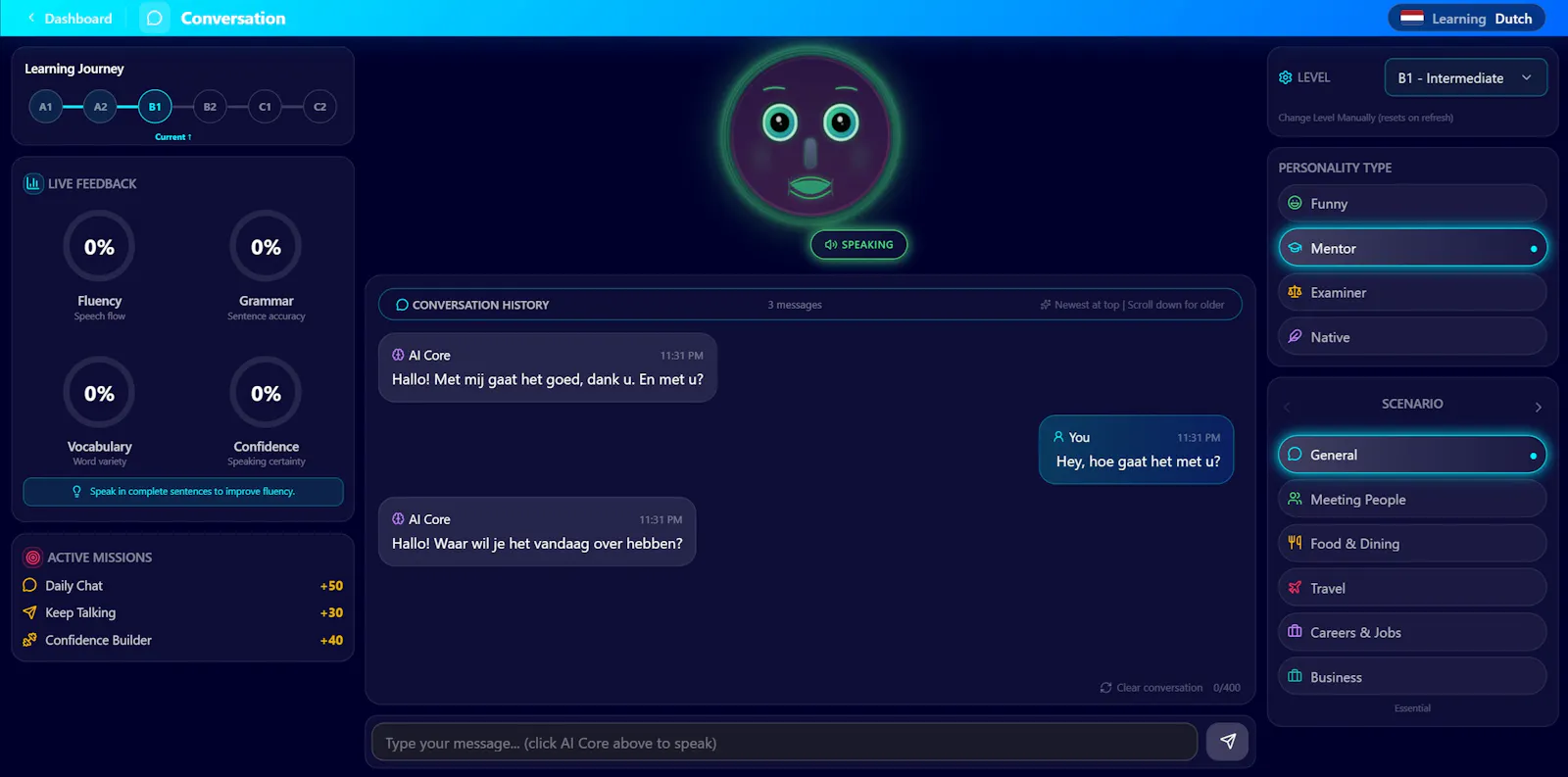Click the 'Hallo! Met mij gaat het goed' message
The height and width of the screenshot is (777, 1568).
548,367
